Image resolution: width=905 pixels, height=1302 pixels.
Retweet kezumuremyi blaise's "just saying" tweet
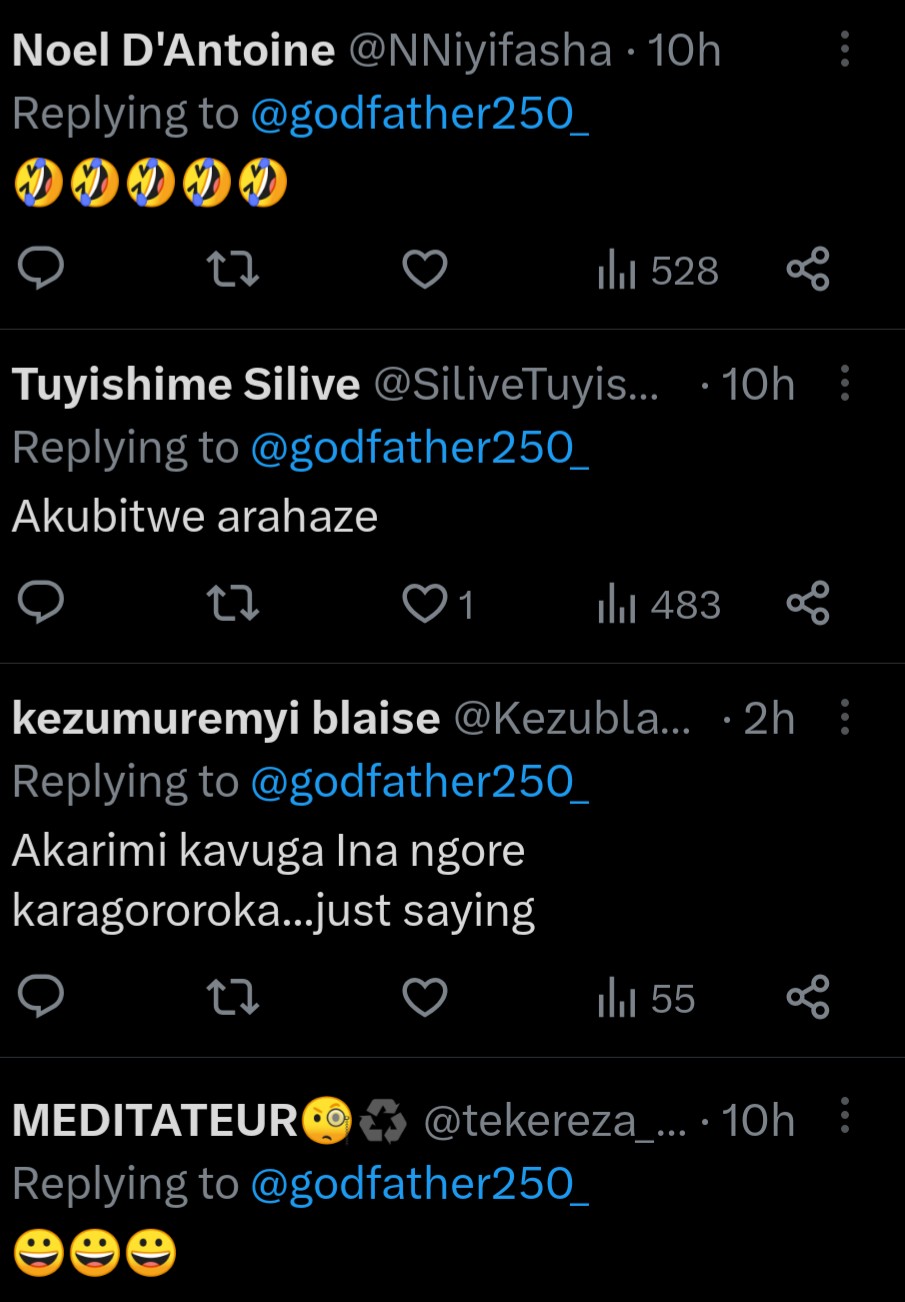pos(232,997)
